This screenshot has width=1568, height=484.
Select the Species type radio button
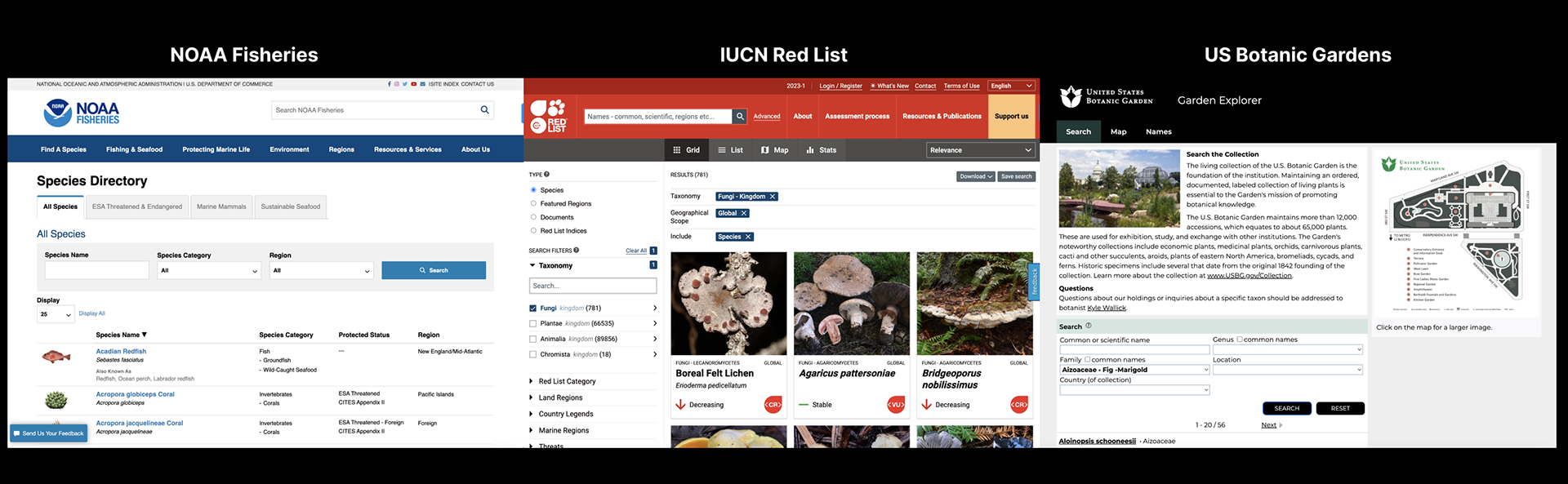[534, 190]
